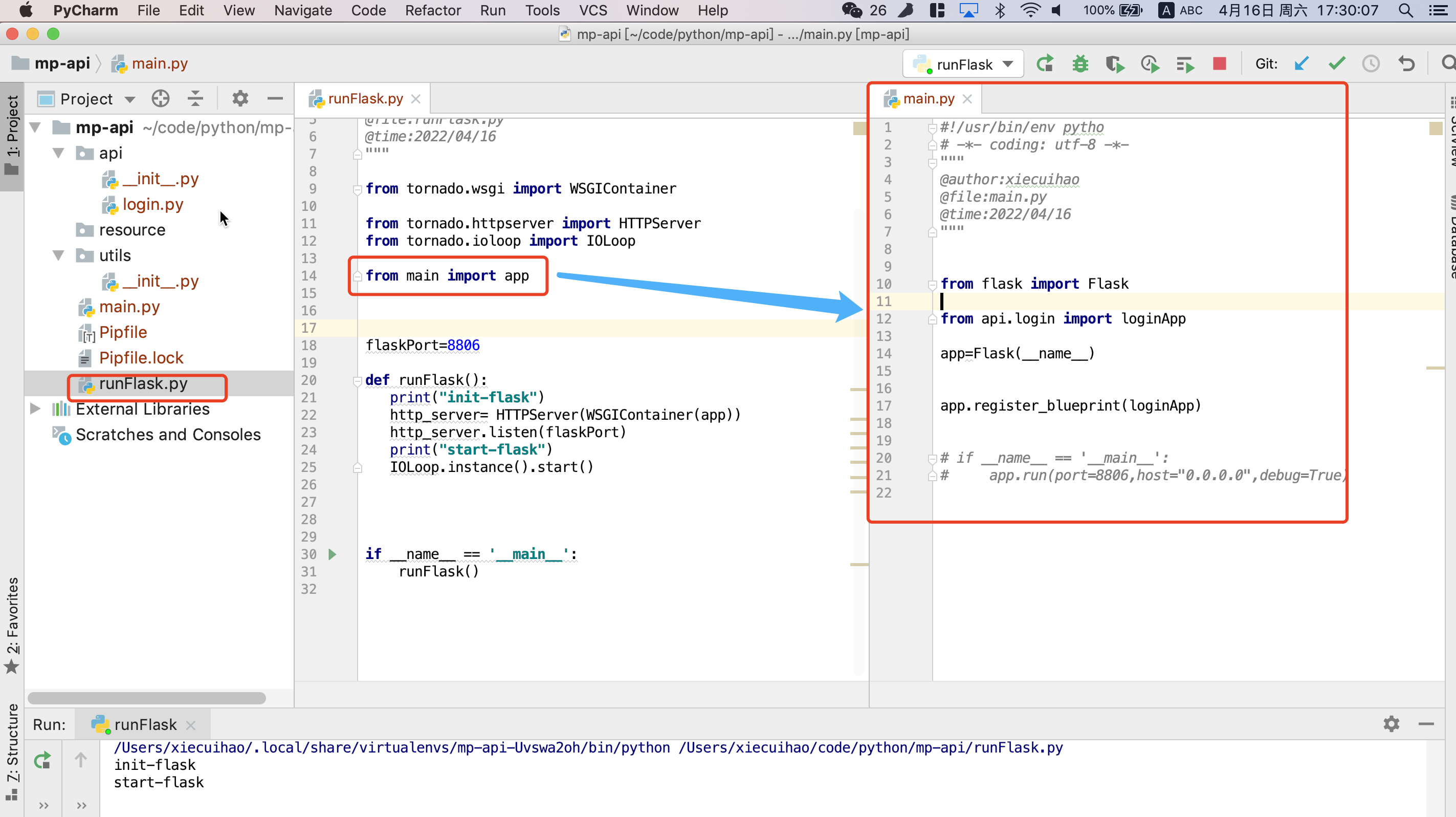Update project with the Git blue arrow
The width and height of the screenshot is (1456, 817).
[1301, 63]
